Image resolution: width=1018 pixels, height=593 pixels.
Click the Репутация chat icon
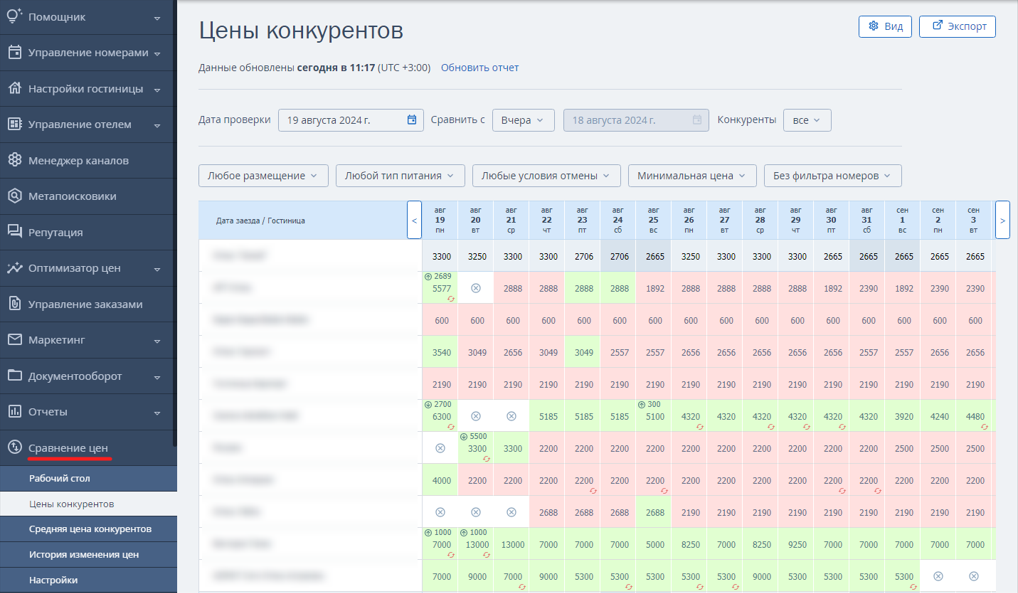pos(14,231)
